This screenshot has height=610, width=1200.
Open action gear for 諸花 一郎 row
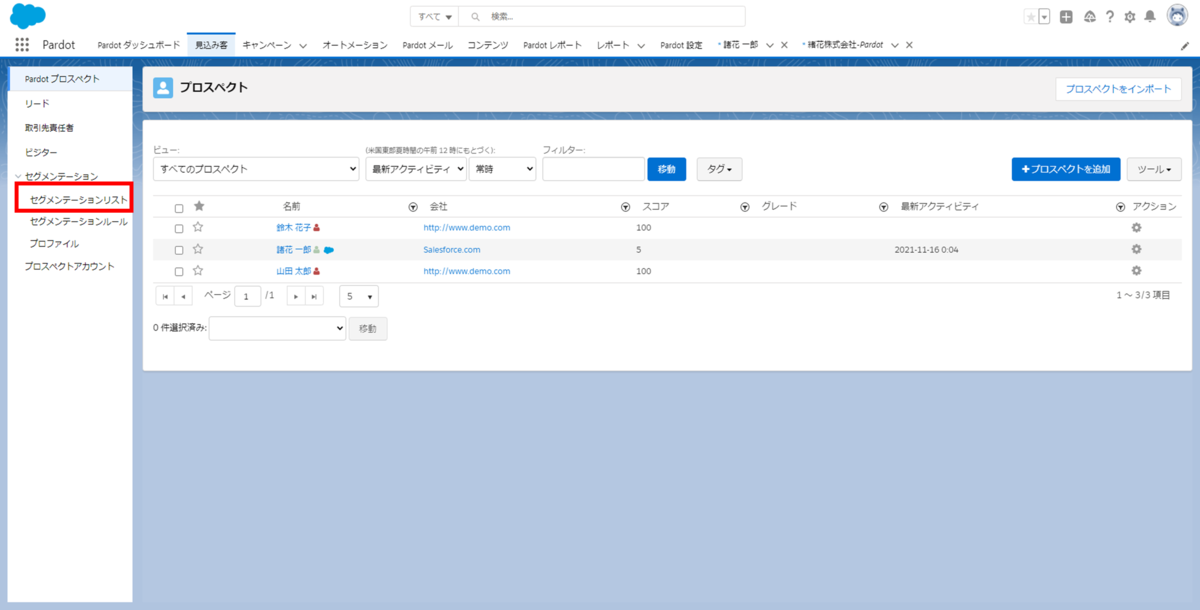click(1136, 250)
